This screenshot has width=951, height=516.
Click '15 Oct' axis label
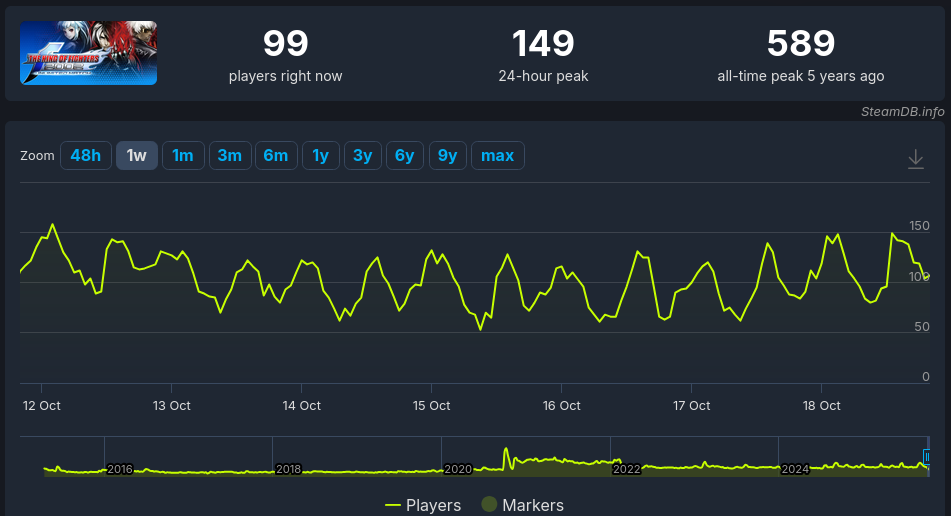coord(431,406)
